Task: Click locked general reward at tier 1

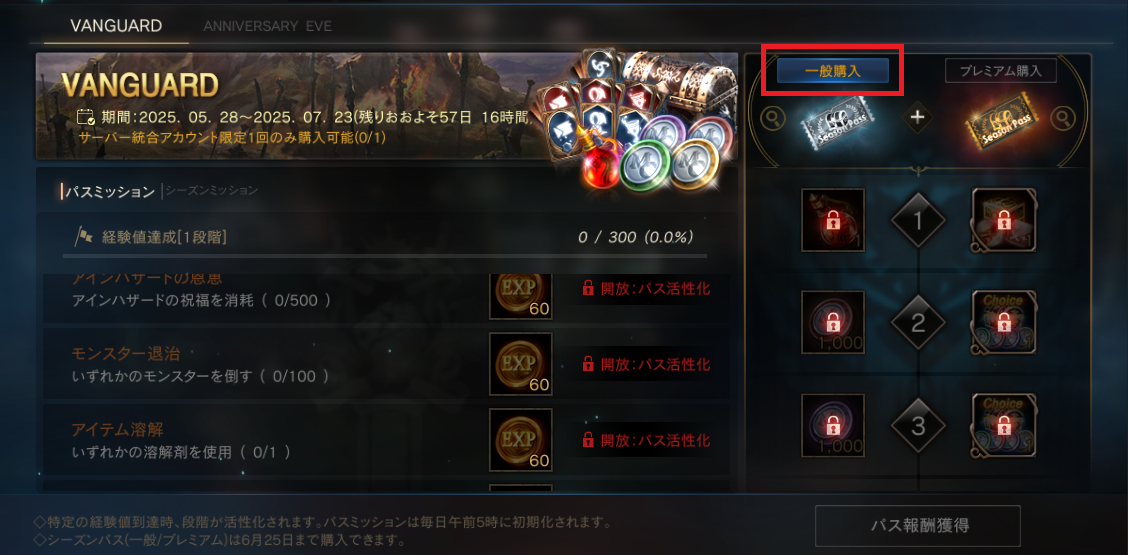Action: (833, 220)
